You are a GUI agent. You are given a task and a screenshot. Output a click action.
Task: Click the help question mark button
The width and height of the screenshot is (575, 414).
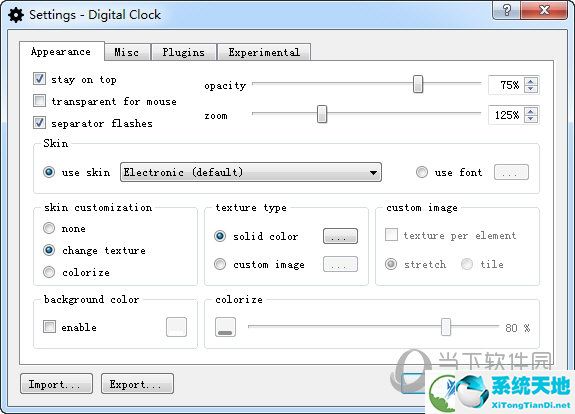506,10
